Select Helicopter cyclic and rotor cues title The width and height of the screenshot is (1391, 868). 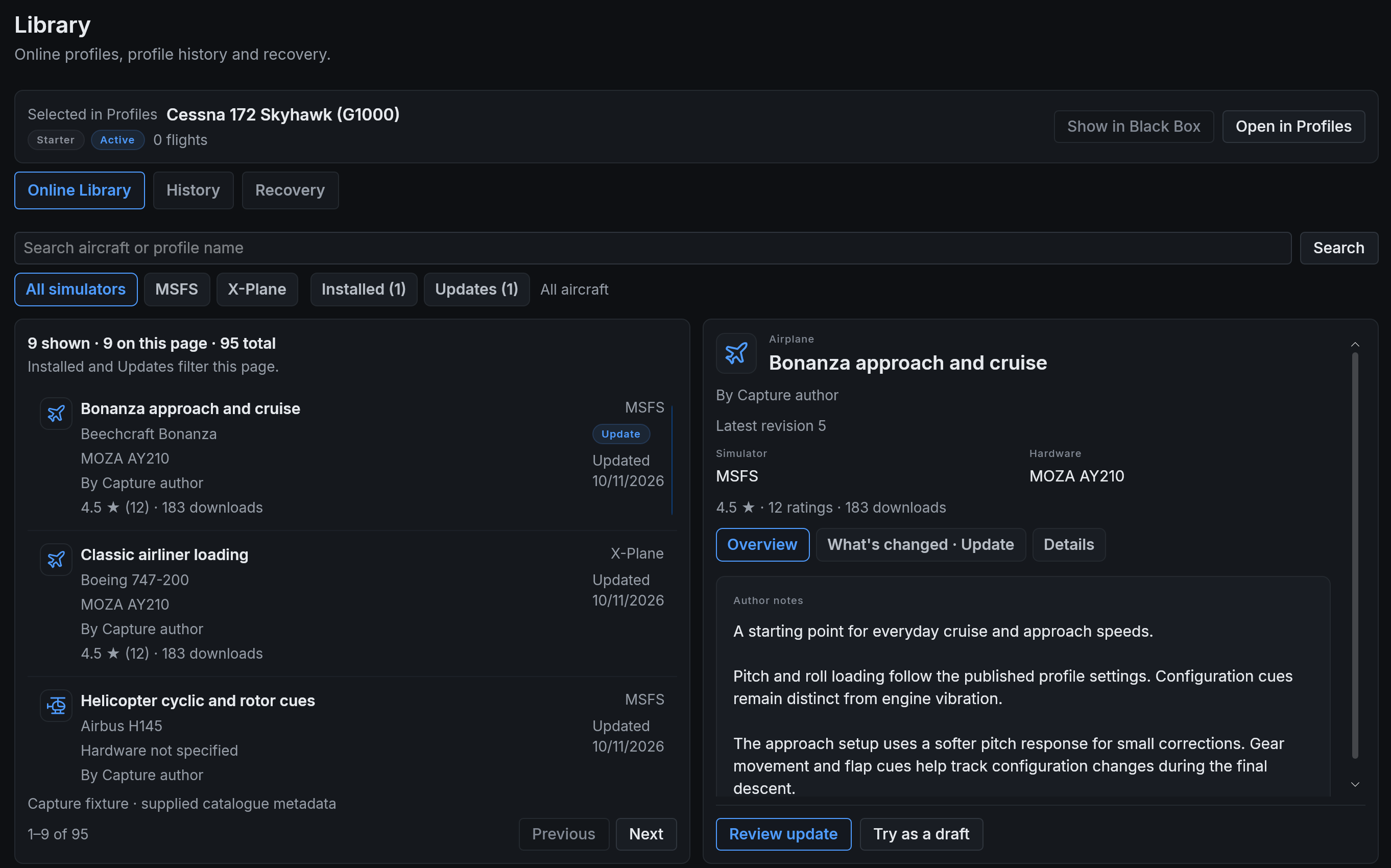coord(198,701)
